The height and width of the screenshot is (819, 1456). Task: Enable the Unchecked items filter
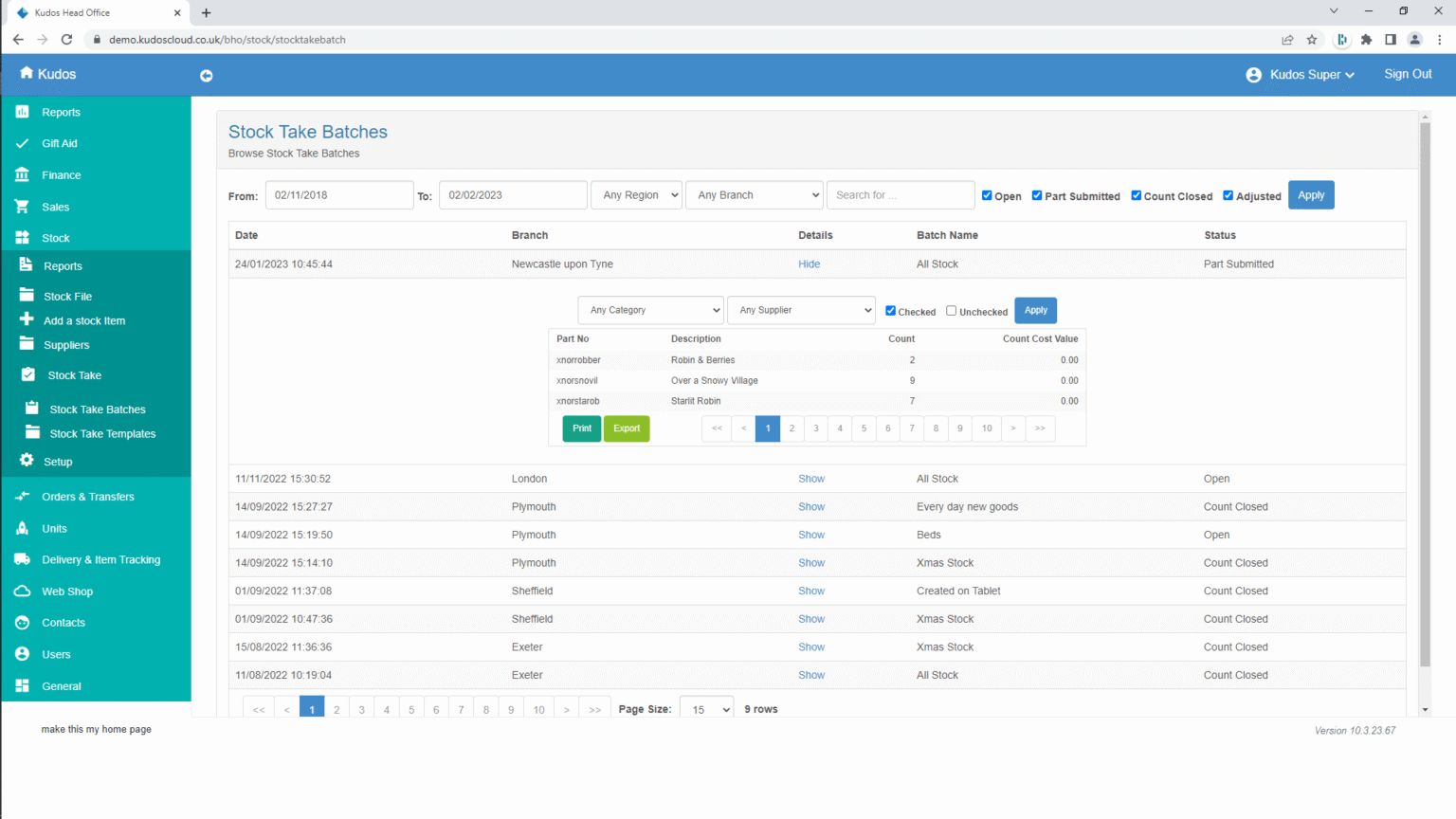pos(951,310)
